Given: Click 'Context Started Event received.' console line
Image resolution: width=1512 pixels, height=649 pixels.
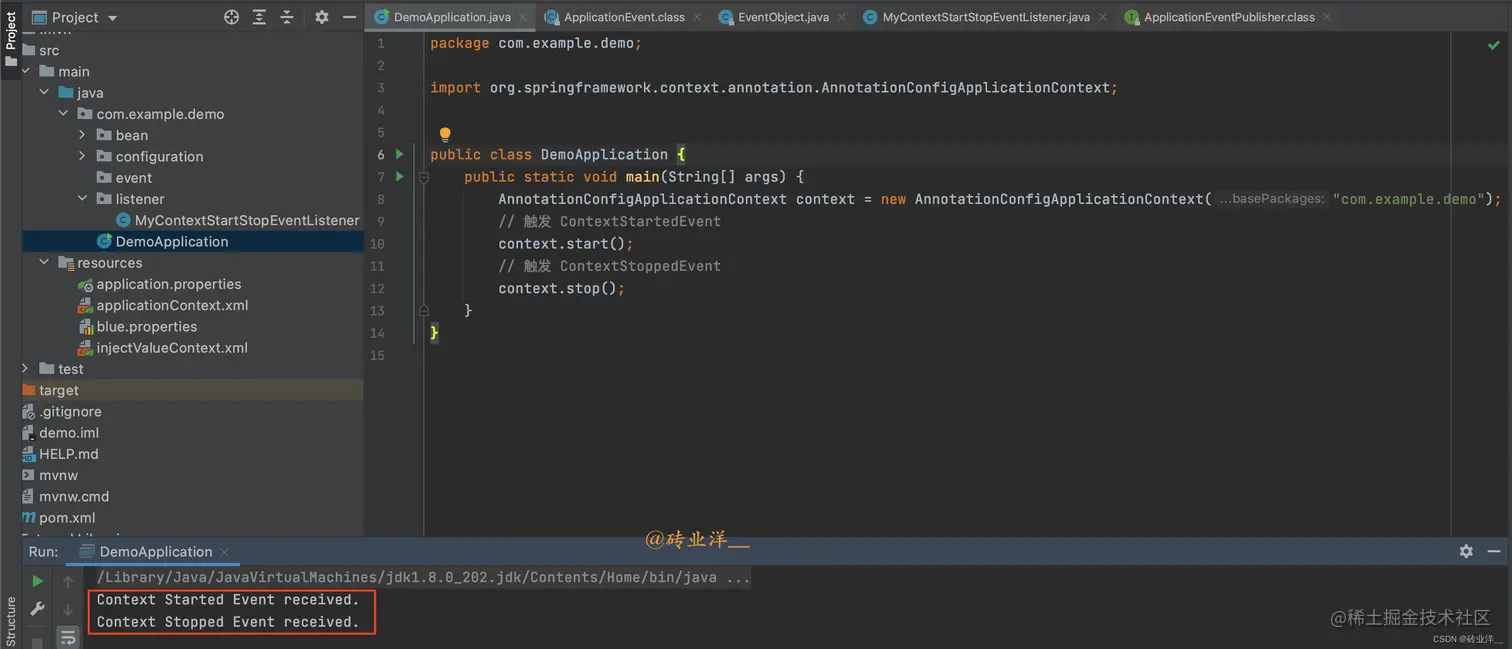Looking at the screenshot, I should pos(228,600).
